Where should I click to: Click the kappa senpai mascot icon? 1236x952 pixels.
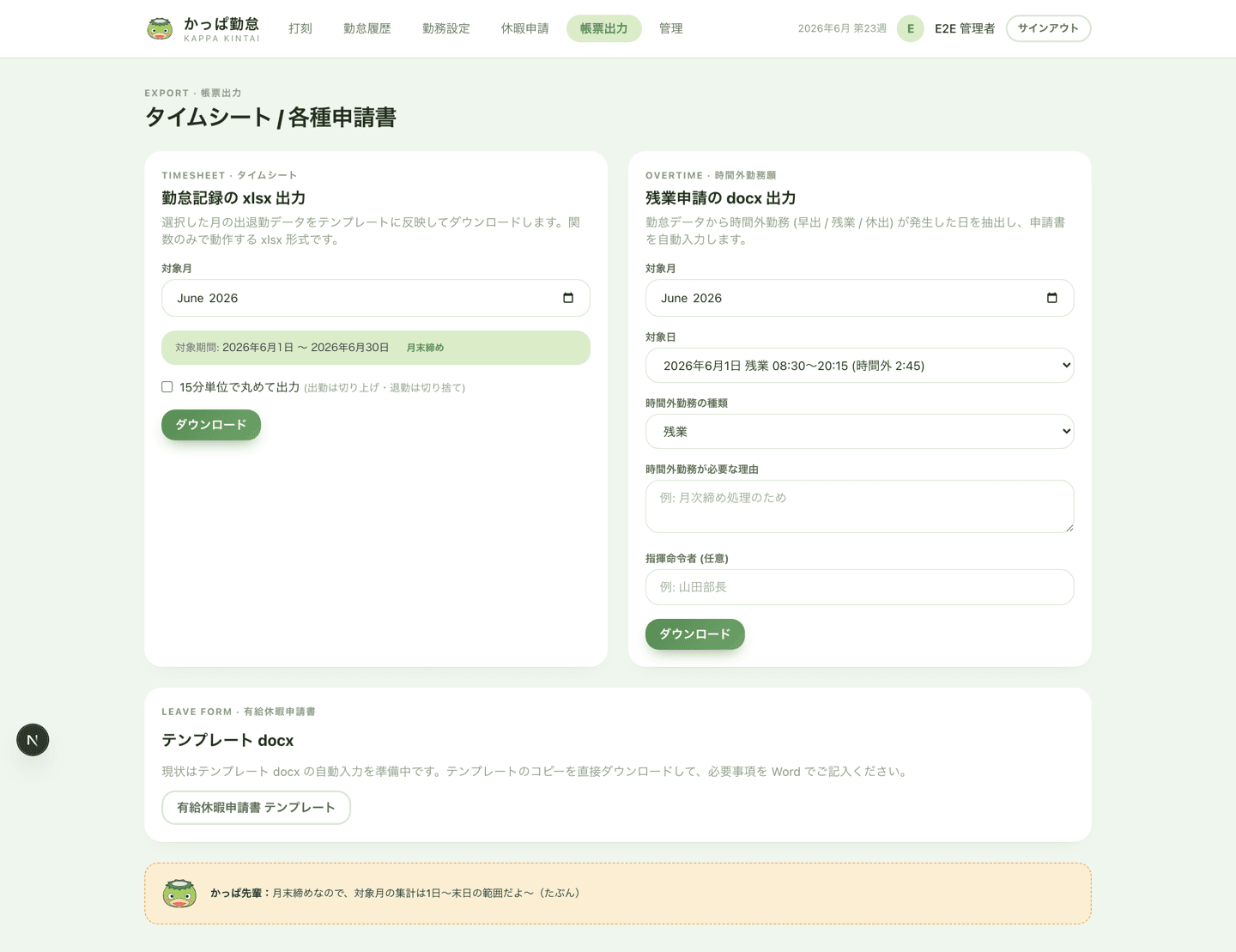pyautogui.click(x=179, y=893)
